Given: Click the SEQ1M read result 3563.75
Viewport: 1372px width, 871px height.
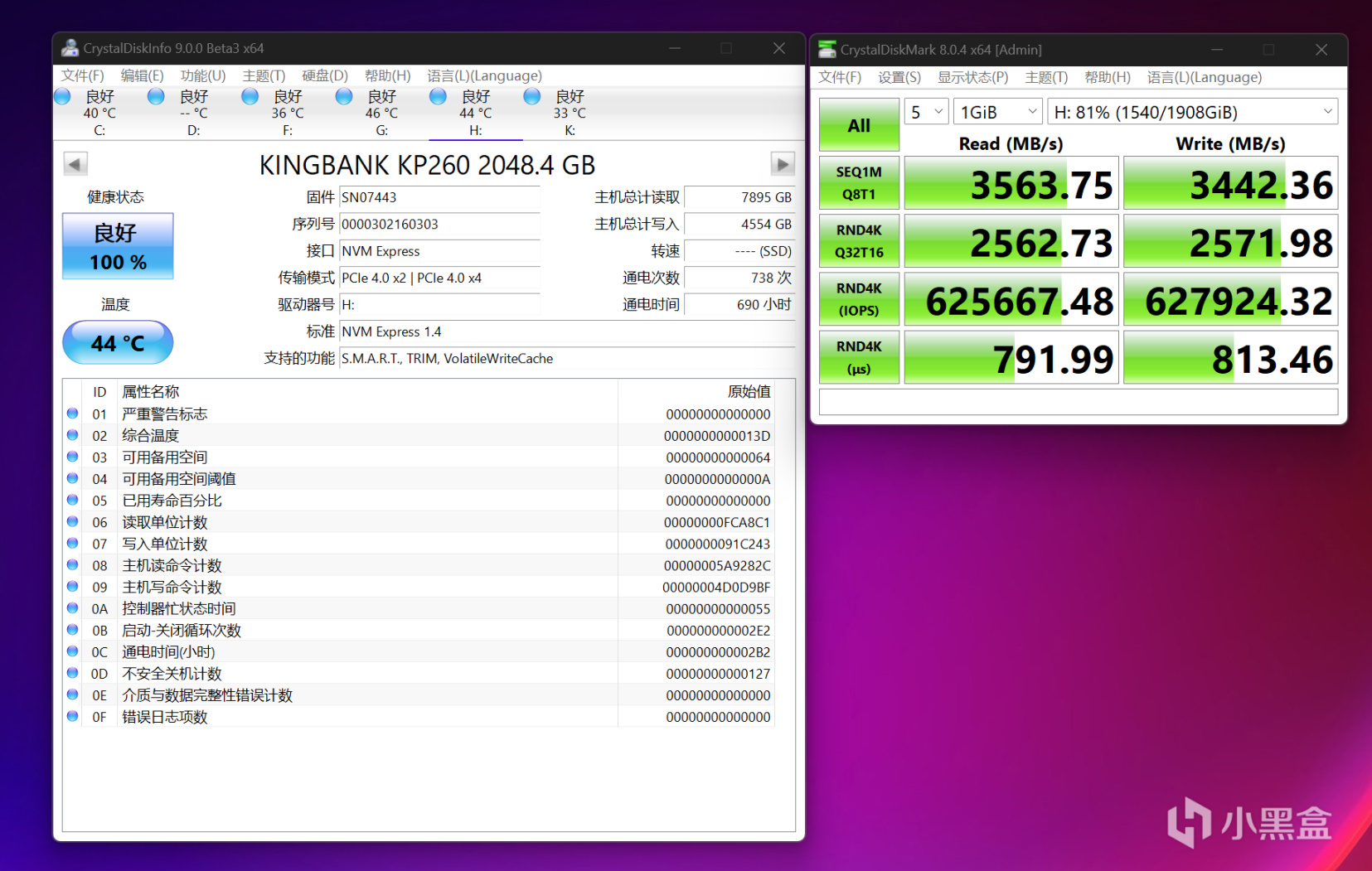Looking at the screenshot, I should [x=1011, y=183].
